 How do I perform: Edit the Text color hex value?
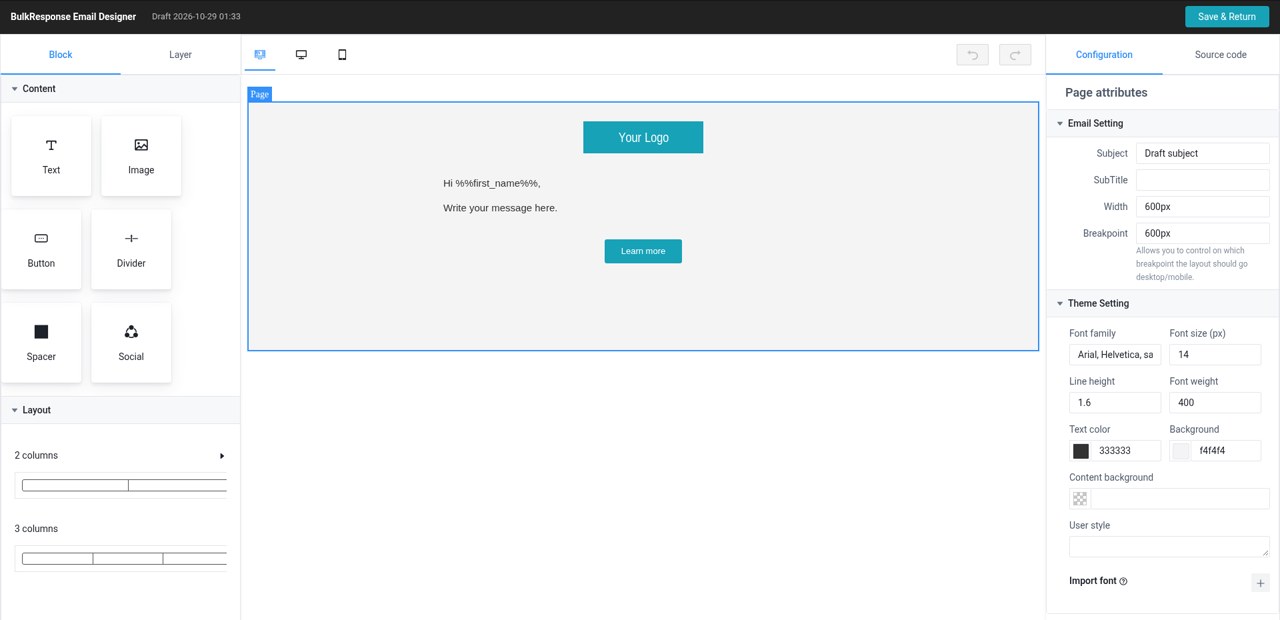point(1126,451)
